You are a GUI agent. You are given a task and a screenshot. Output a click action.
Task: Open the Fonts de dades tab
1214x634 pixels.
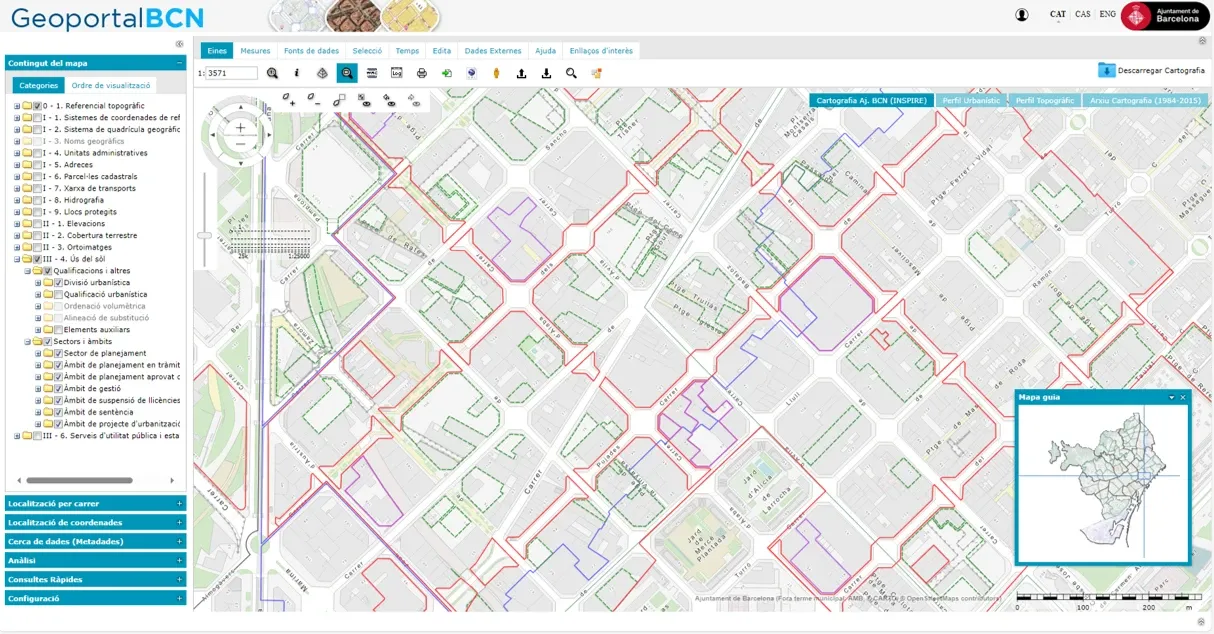(x=311, y=51)
